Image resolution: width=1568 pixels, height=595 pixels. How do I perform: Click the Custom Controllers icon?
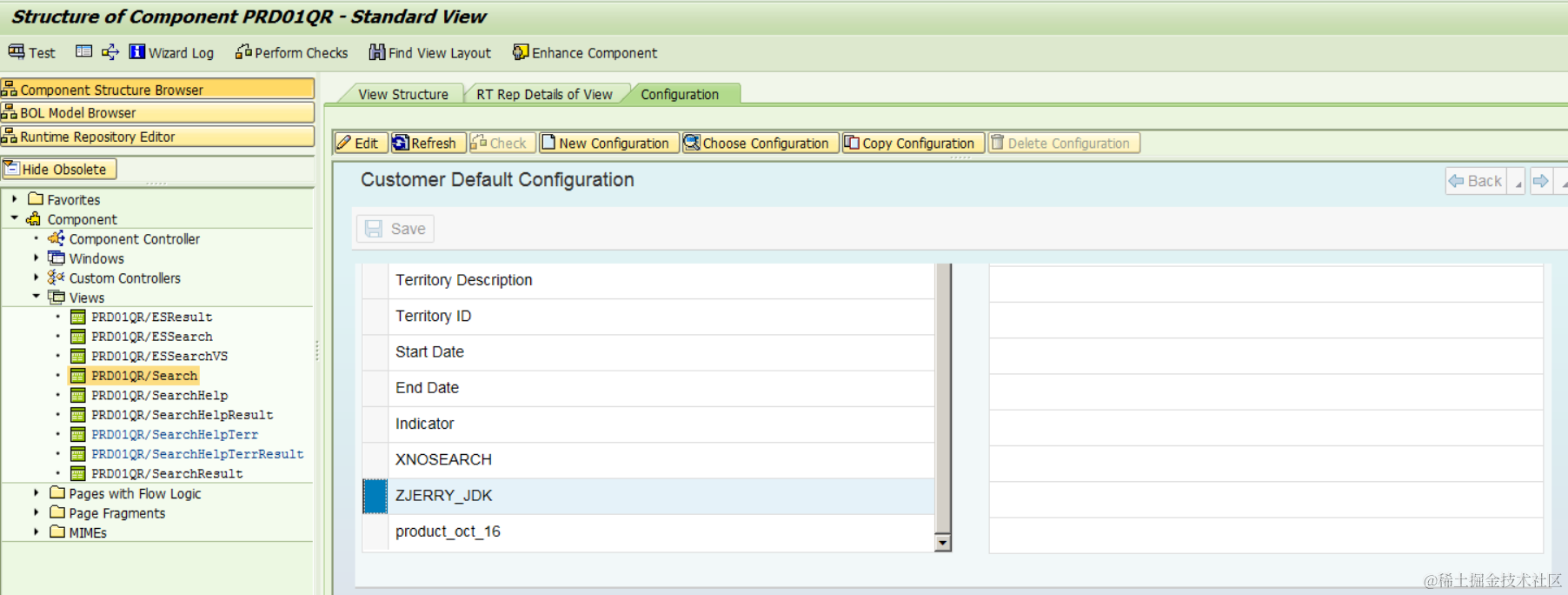tap(56, 277)
